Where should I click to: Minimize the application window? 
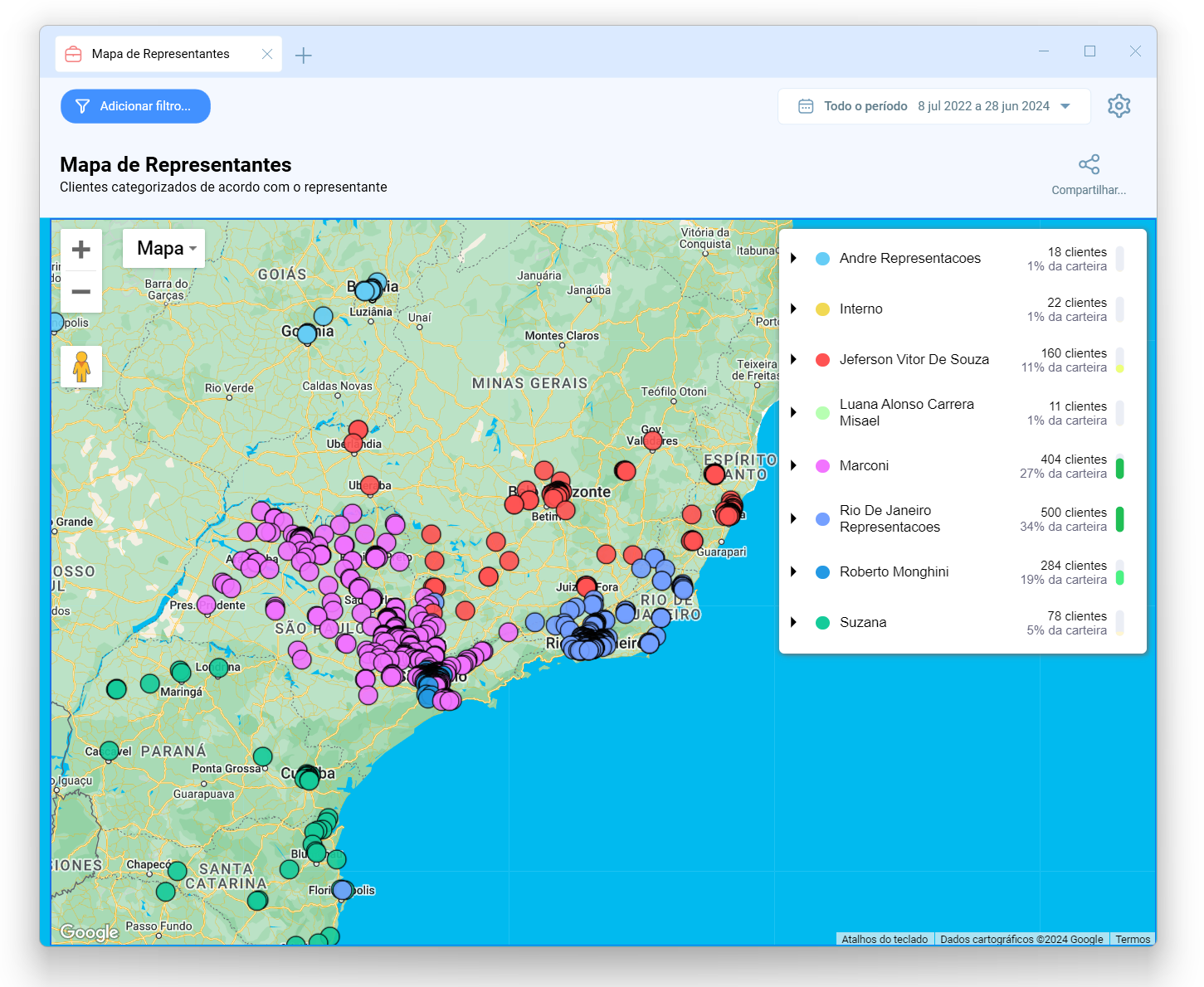tap(1044, 51)
